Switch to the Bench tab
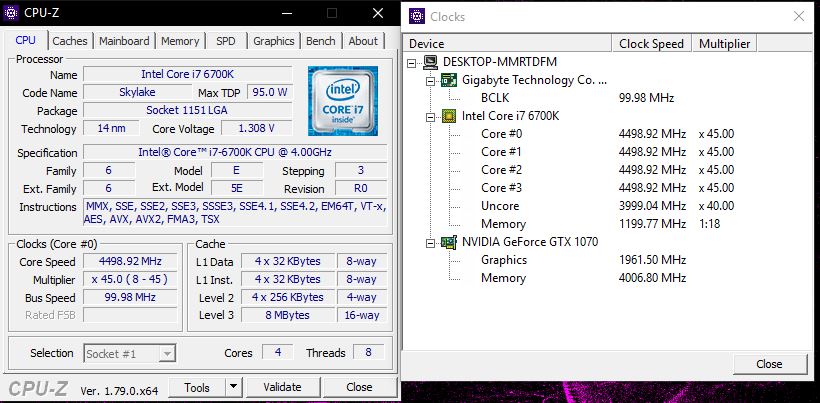Viewport: 820px width, 403px height. pyautogui.click(x=321, y=41)
